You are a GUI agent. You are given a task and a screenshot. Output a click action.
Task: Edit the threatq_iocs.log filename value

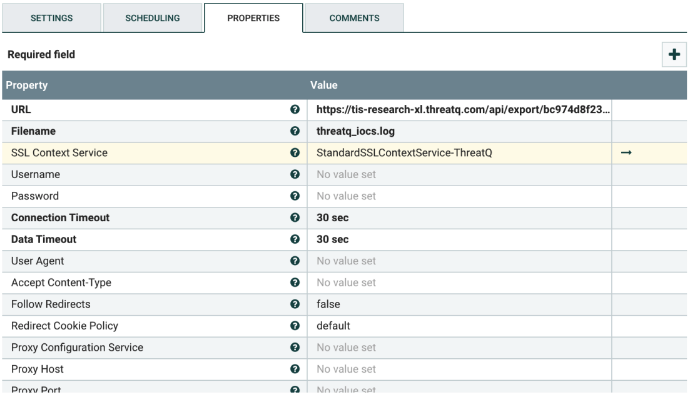459,131
